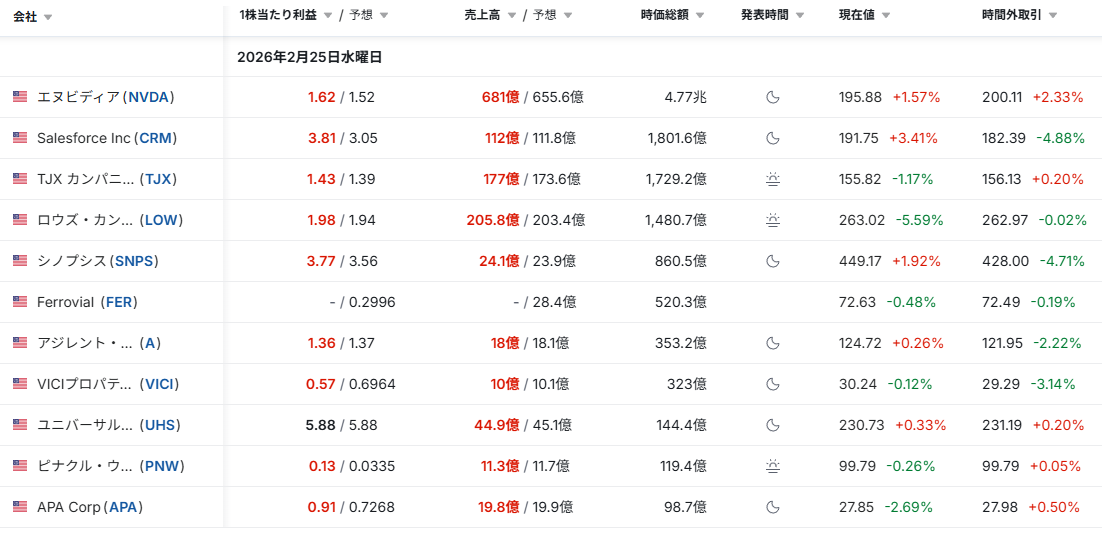
Task: Click the US flag beside Ferrovial
Action: tap(20, 302)
